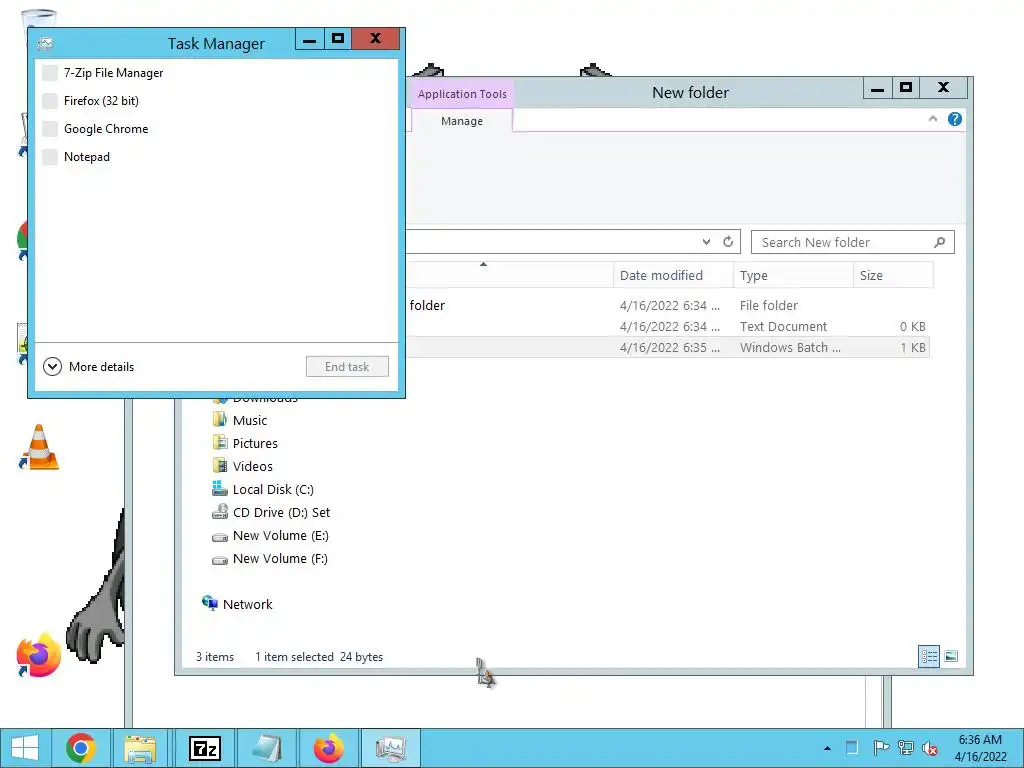Image resolution: width=1024 pixels, height=768 pixels.
Task: Open Explorer Help question mark icon
Action: (955, 119)
